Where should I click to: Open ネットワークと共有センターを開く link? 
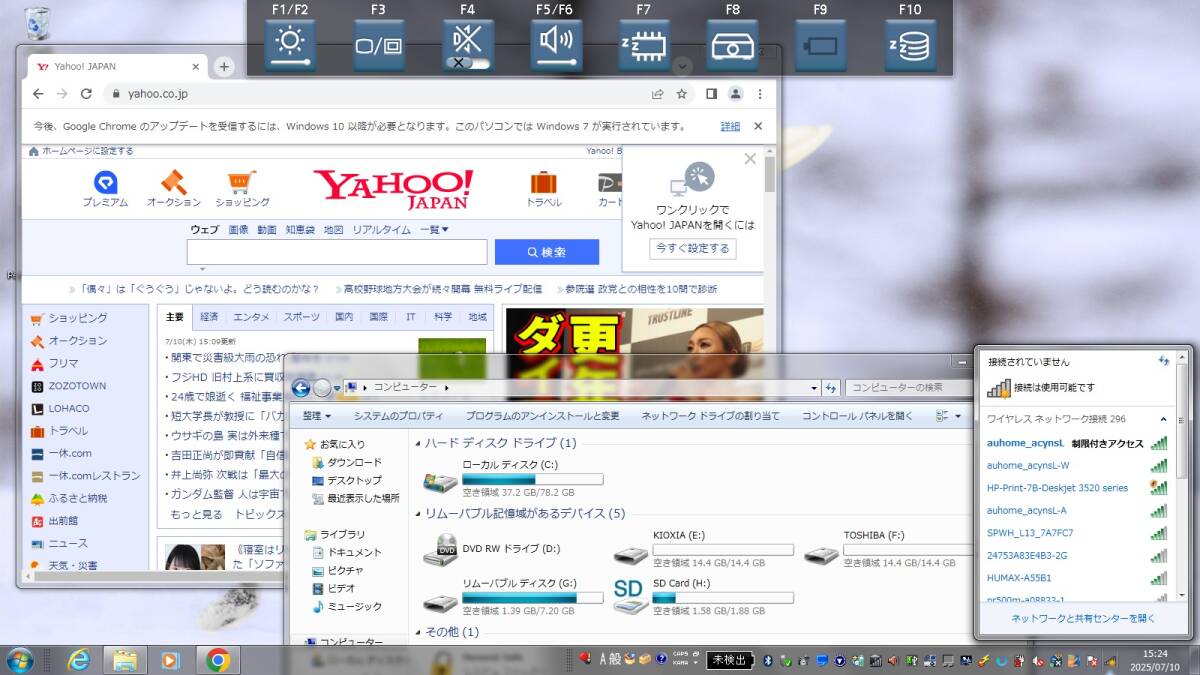pos(1083,619)
